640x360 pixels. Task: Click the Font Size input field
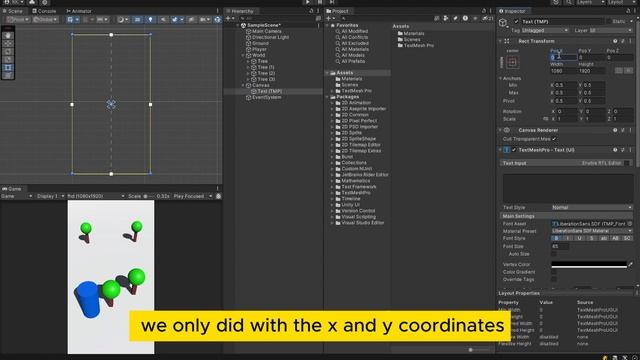[560, 247]
